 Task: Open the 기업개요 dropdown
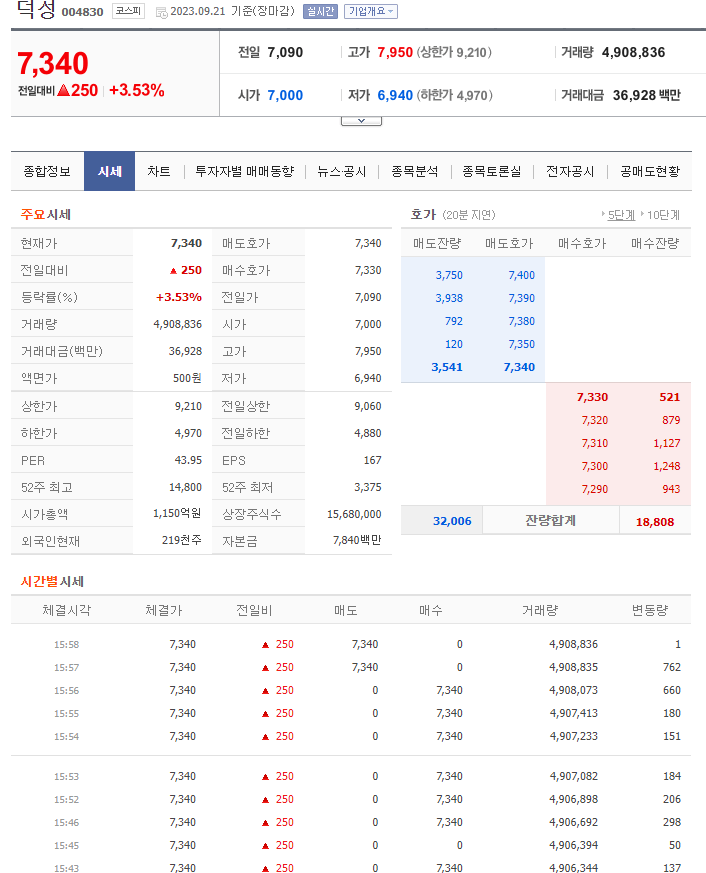point(371,11)
